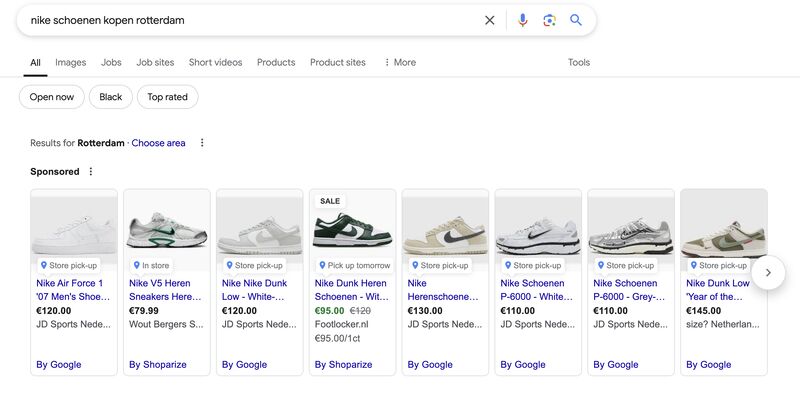Click the Nike V5 green-accent sneaker image
Viewport: 800px width, 396px height.
click(x=167, y=231)
